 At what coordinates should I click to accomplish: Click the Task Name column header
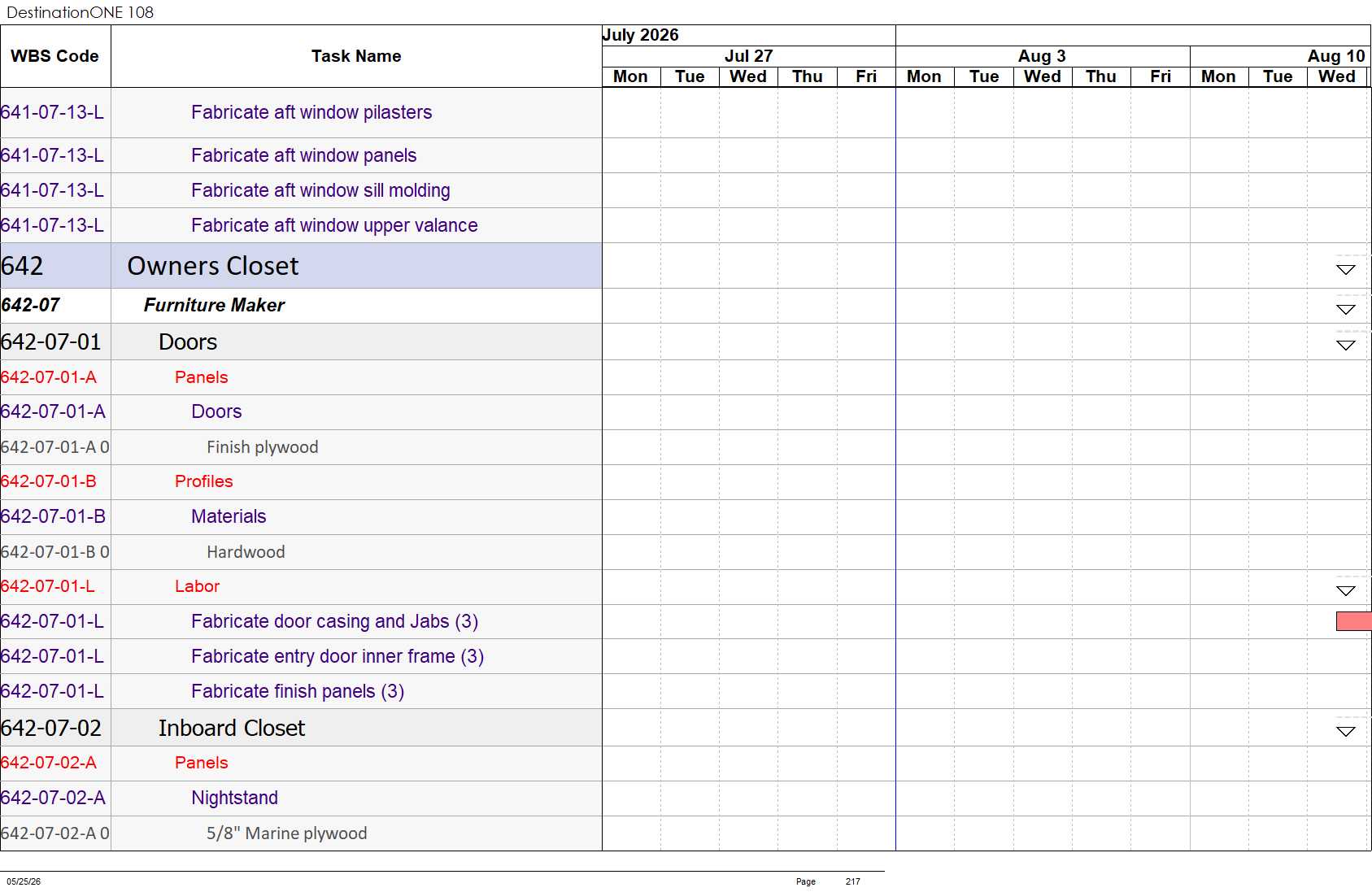click(x=356, y=56)
